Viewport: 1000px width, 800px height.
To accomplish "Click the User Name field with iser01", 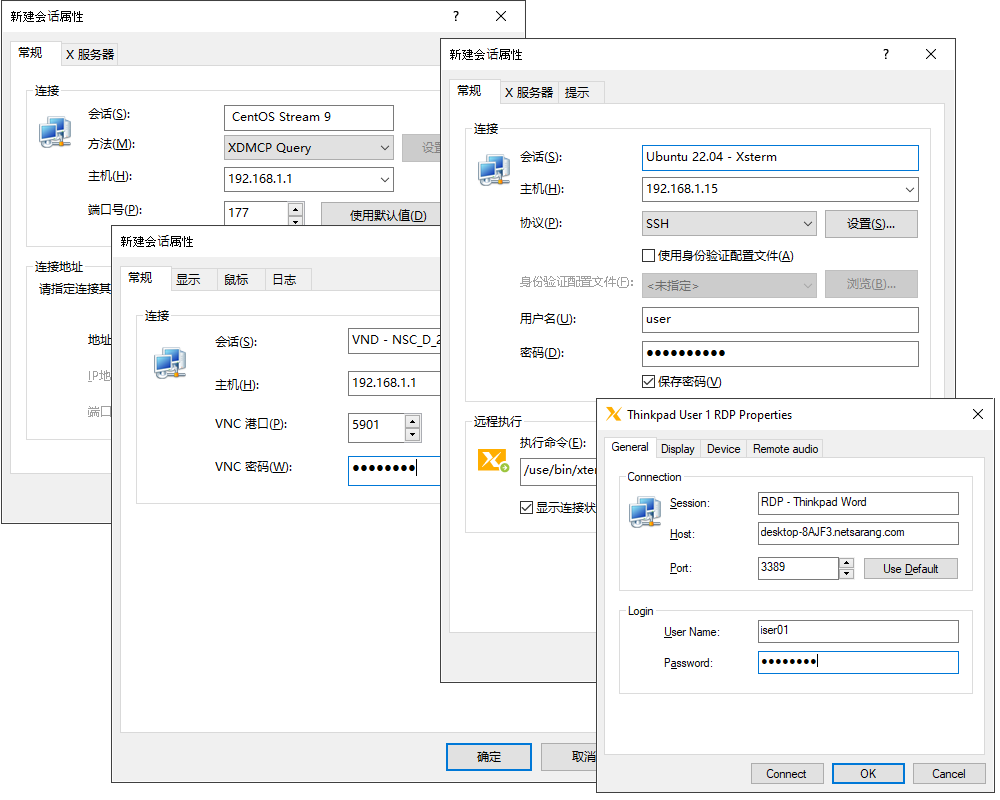I will [x=858, y=632].
